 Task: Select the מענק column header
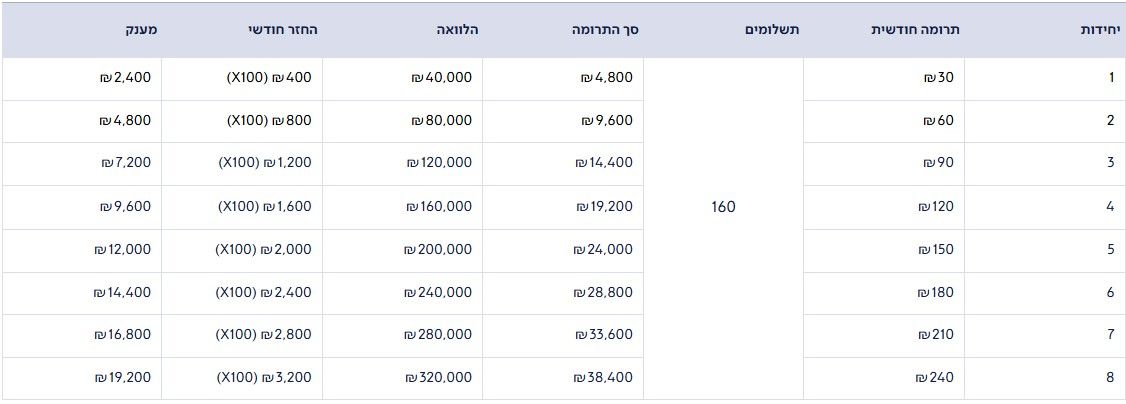click(x=139, y=30)
